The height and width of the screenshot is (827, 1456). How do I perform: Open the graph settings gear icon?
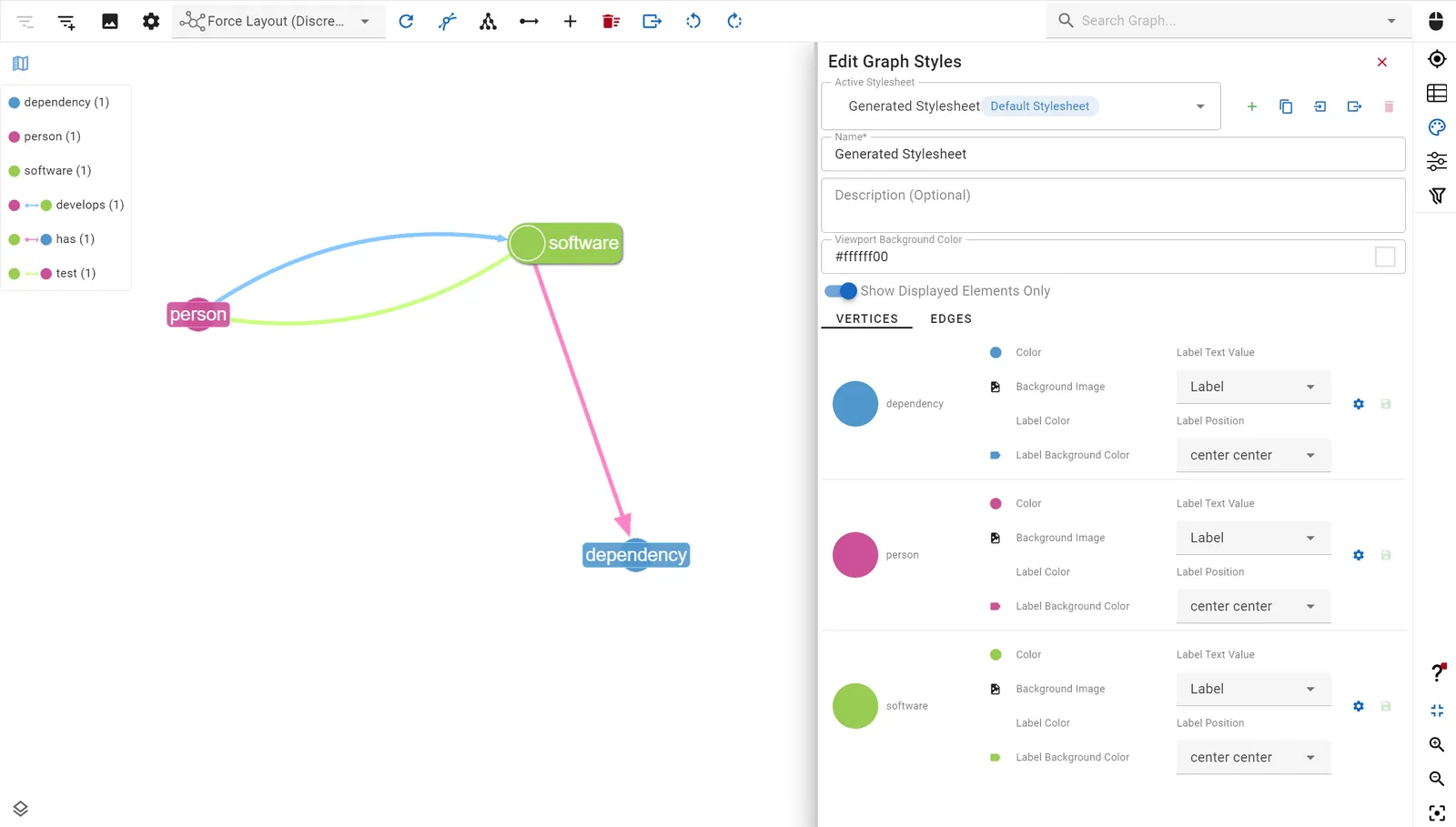(x=151, y=21)
